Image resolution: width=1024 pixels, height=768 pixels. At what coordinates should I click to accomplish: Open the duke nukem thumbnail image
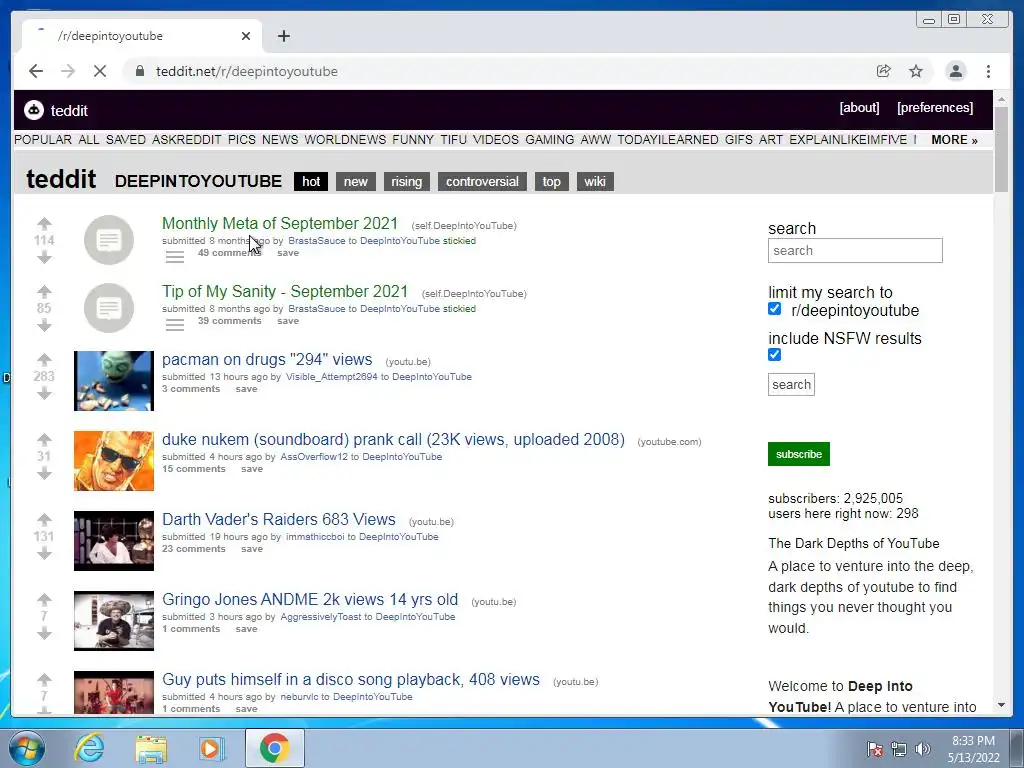click(x=114, y=460)
